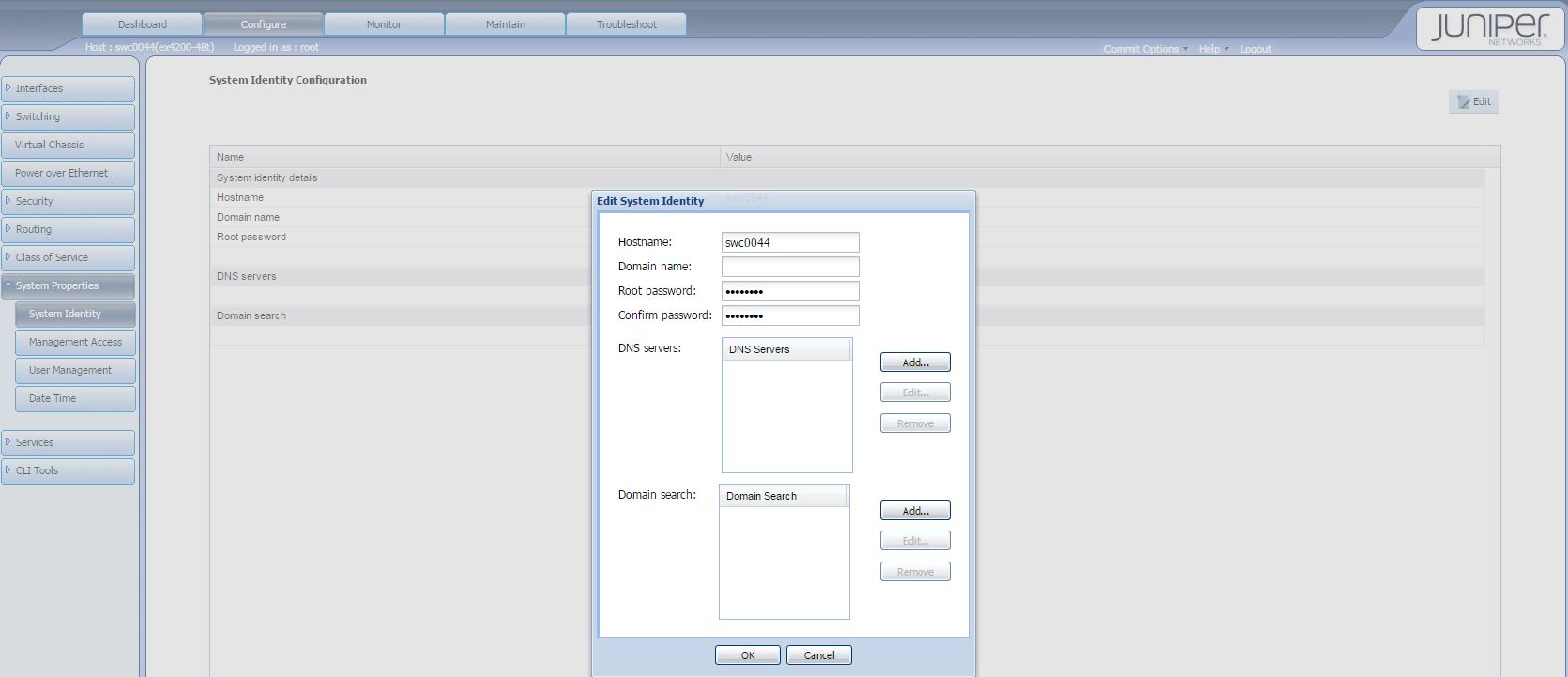Open Management Access in sidebar
Screen dimensions: 1568x677
point(75,342)
